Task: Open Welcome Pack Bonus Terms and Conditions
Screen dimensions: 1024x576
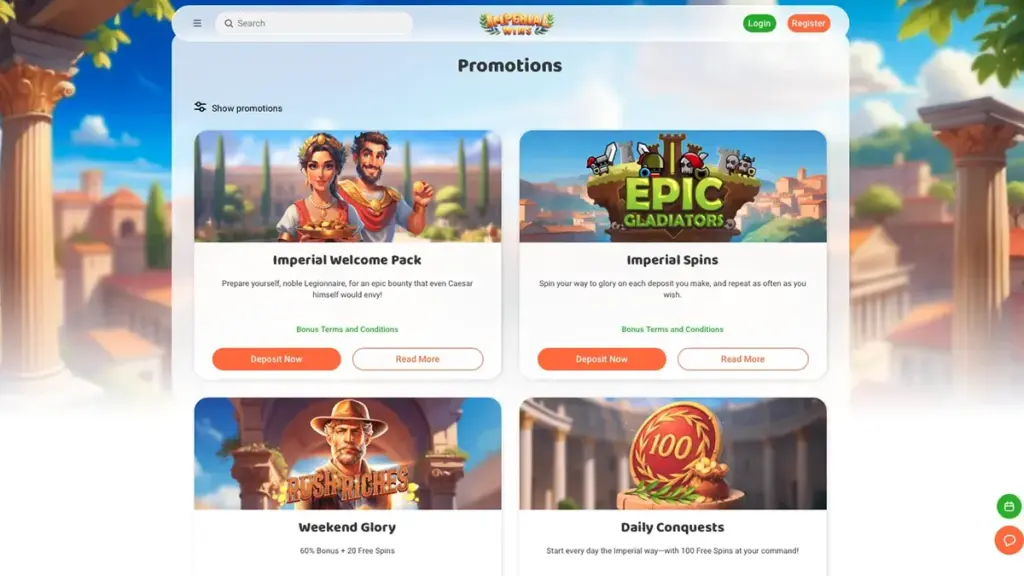Action: [347, 330]
